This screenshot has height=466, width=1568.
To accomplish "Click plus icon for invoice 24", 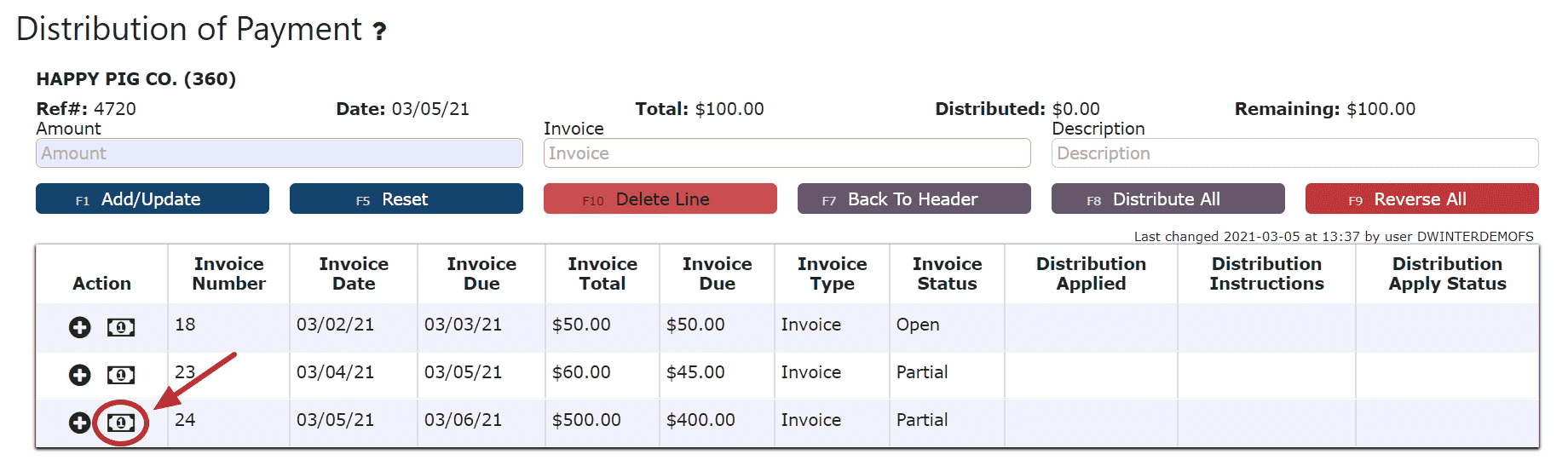I will (x=80, y=423).
